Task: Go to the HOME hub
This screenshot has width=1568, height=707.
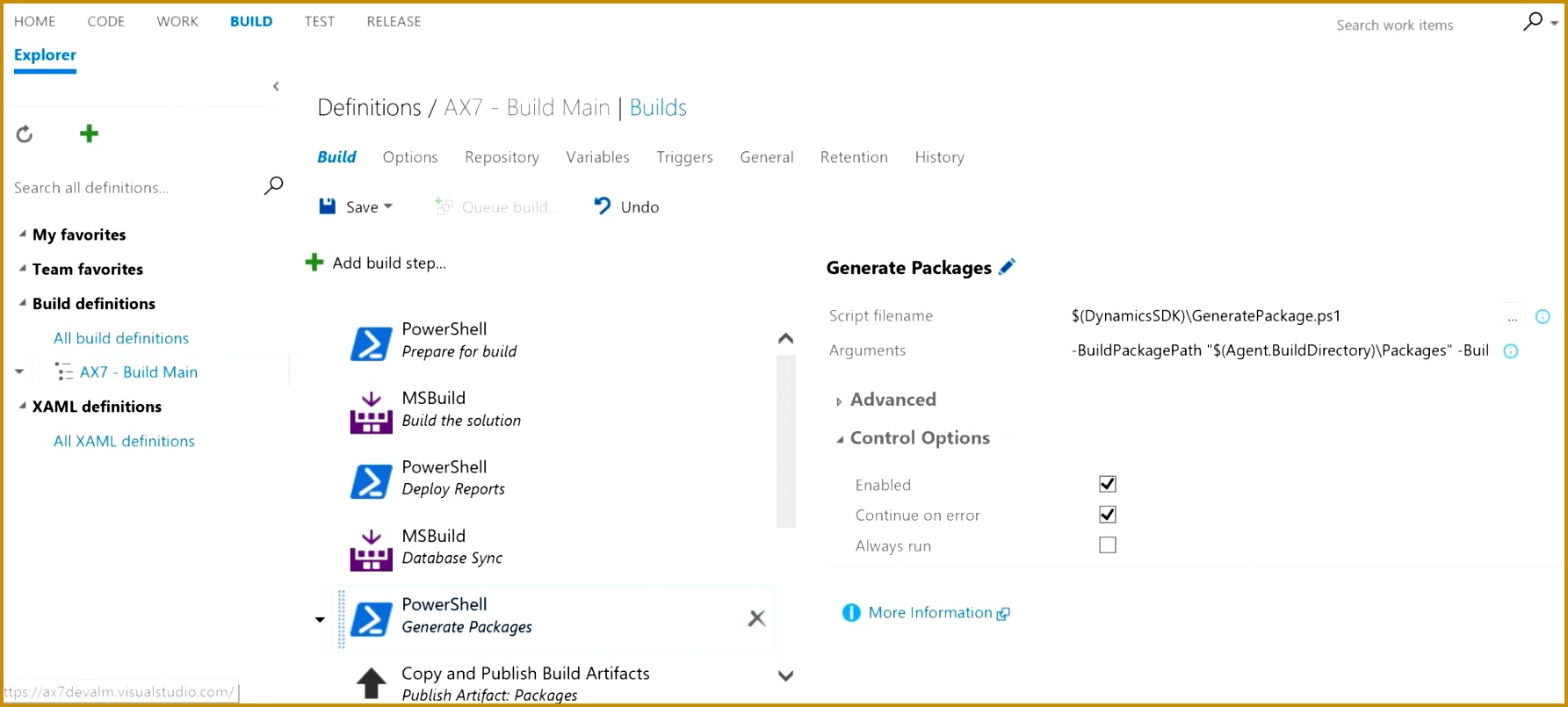Action: [x=34, y=21]
